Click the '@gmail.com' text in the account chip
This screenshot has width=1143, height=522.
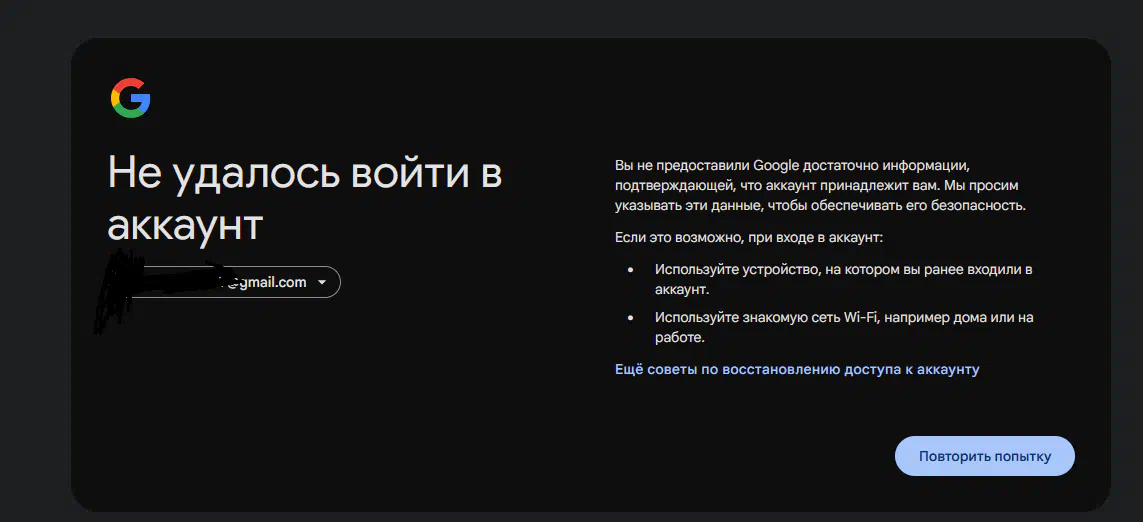(266, 283)
